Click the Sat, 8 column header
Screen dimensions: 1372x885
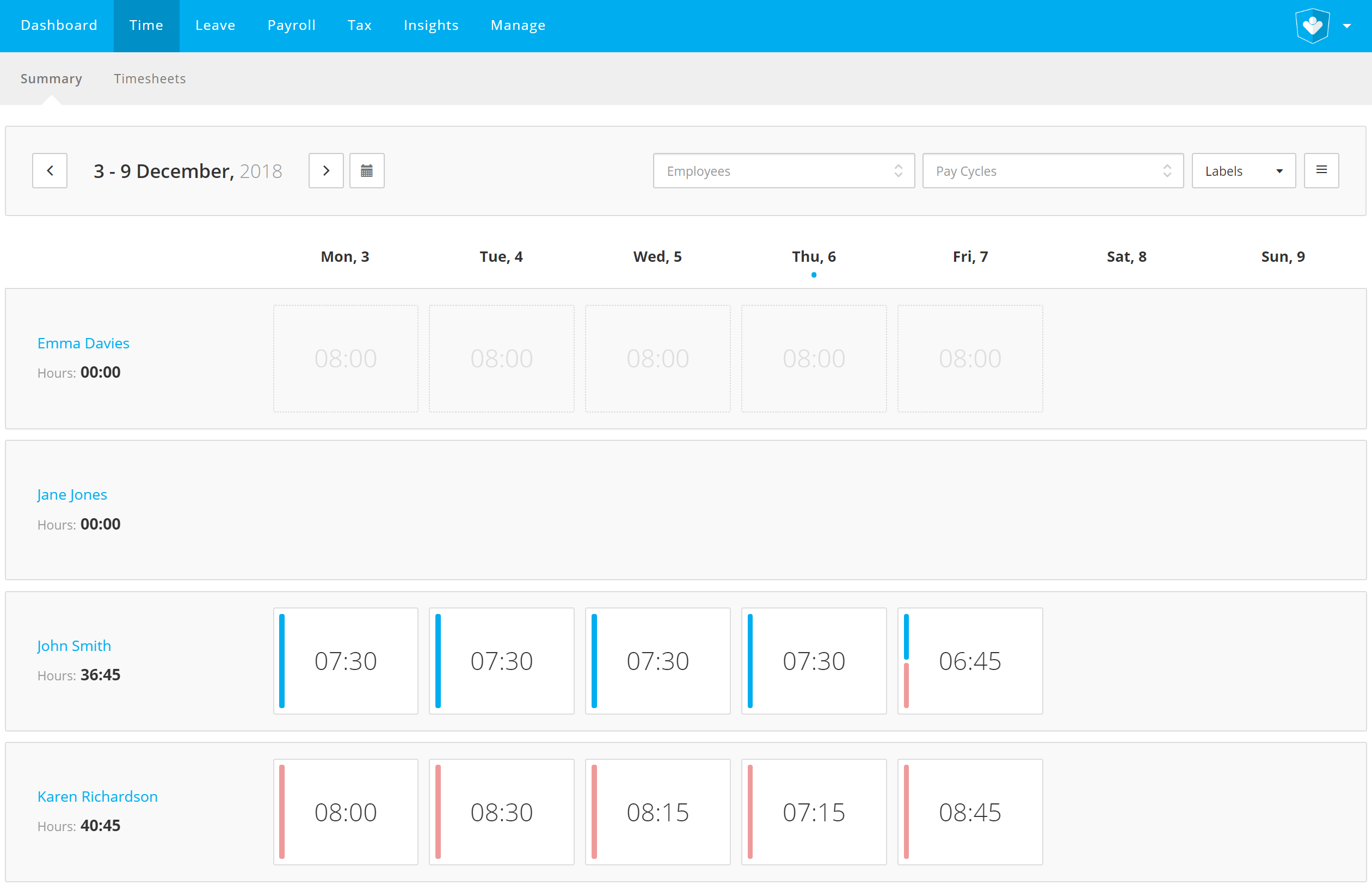pyautogui.click(x=1126, y=256)
